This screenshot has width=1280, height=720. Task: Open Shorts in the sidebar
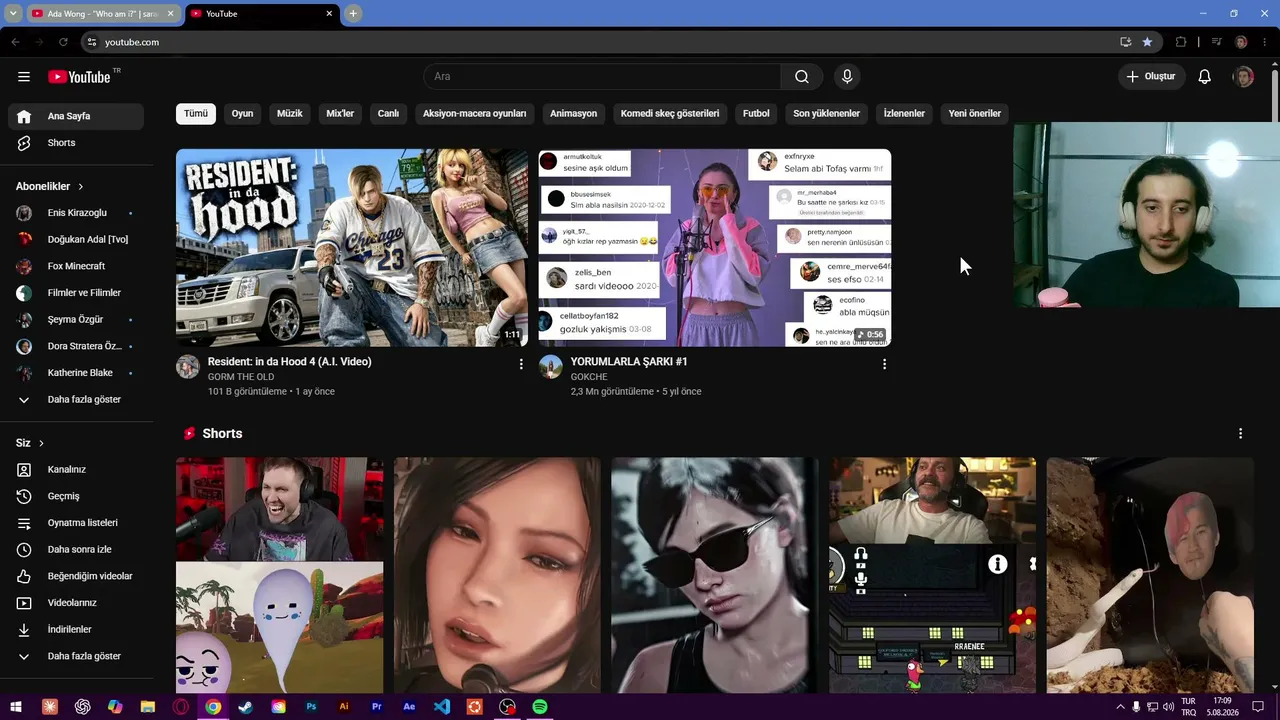[x=76, y=143]
